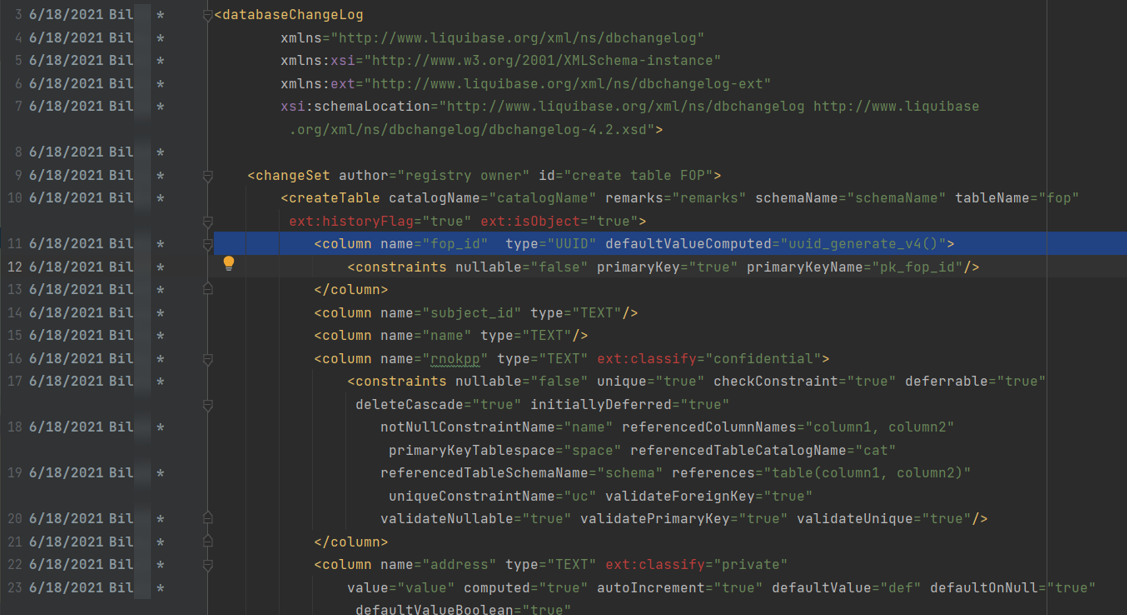Click the 'autoIncrement' attribute
The height and width of the screenshot is (615, 1127).
point(651,588)
